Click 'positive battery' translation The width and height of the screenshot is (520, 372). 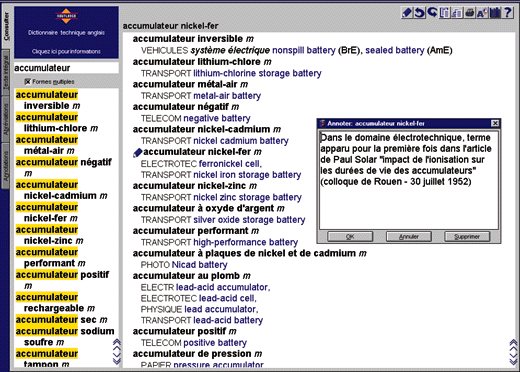tap(215, 343)
